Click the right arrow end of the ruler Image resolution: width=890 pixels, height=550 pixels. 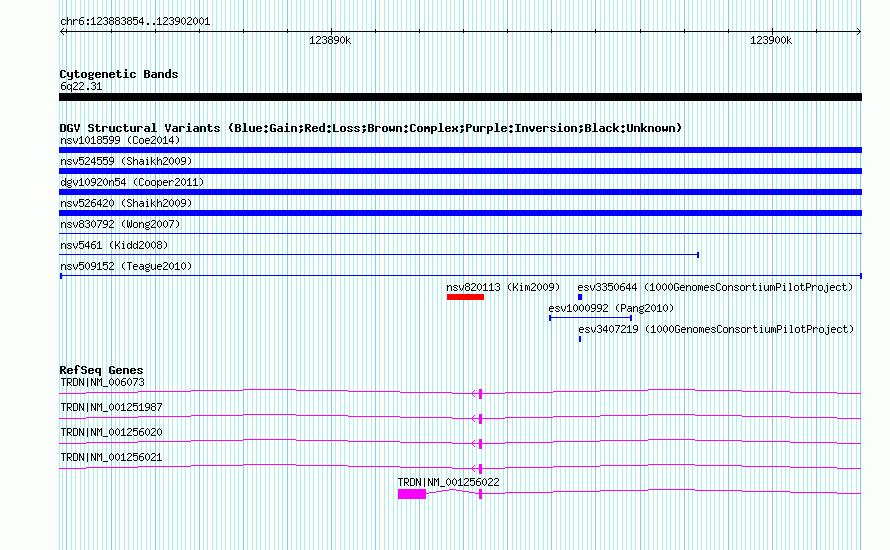click(x=858, y=31)
